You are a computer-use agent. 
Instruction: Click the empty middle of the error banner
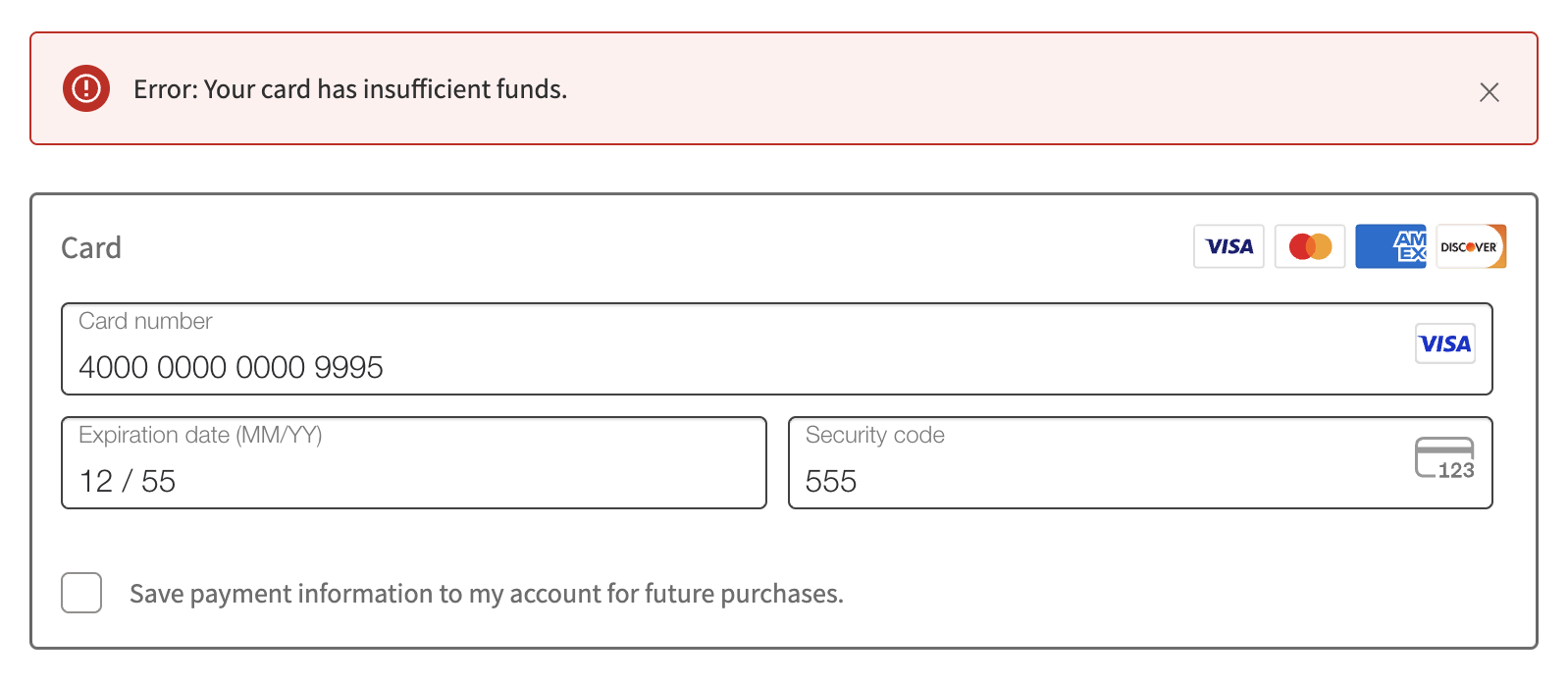[1020, 89]
